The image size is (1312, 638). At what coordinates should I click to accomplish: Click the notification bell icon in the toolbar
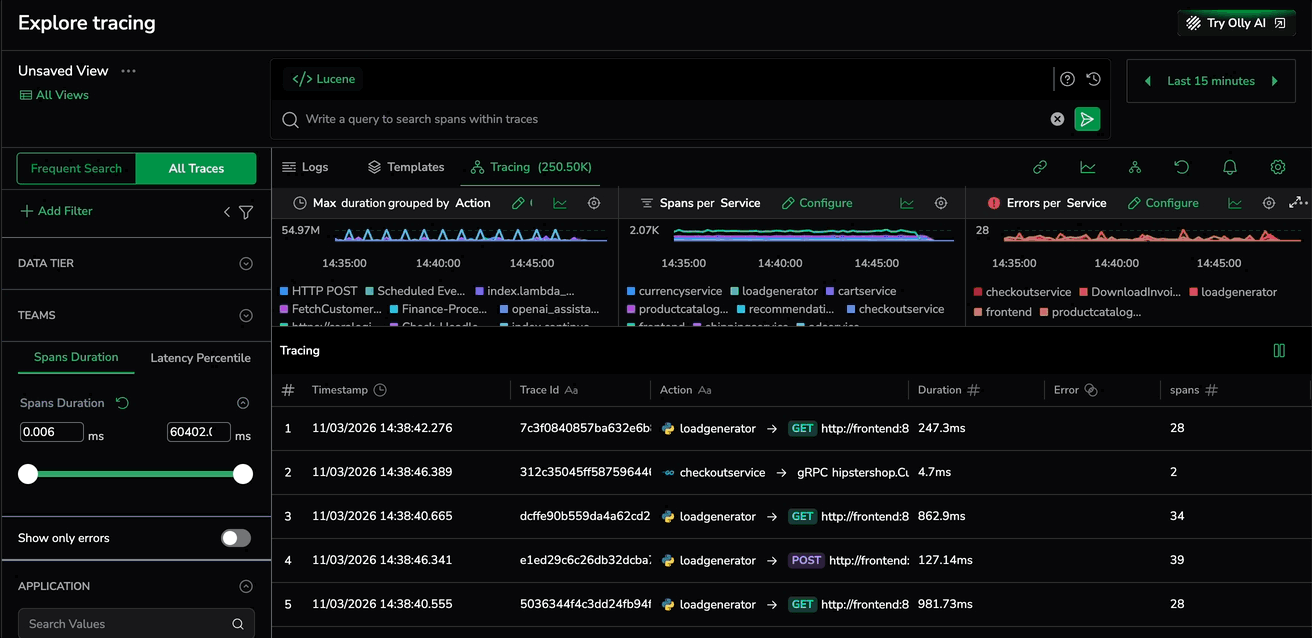click(1230, 167)
